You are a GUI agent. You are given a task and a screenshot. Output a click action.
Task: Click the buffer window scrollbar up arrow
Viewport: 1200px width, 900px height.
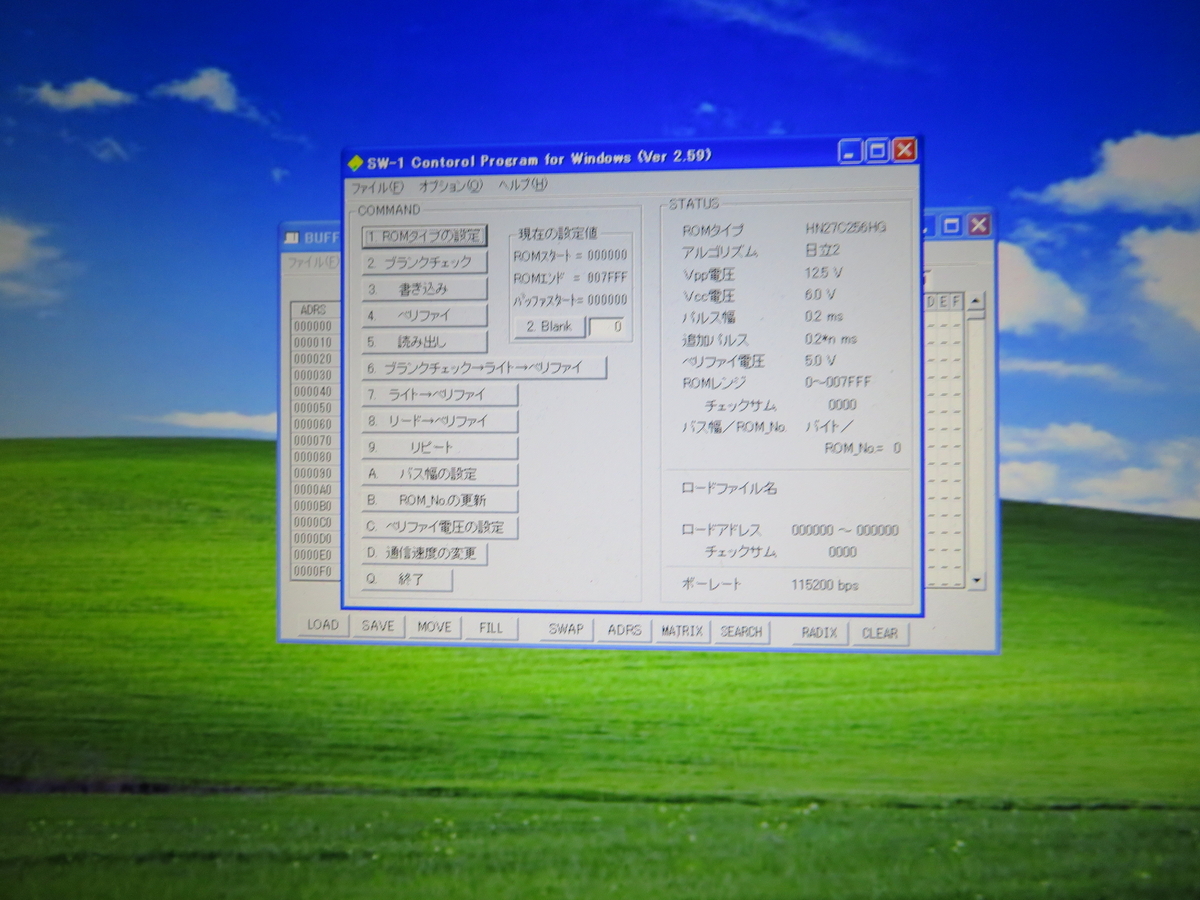pos(976,301)
